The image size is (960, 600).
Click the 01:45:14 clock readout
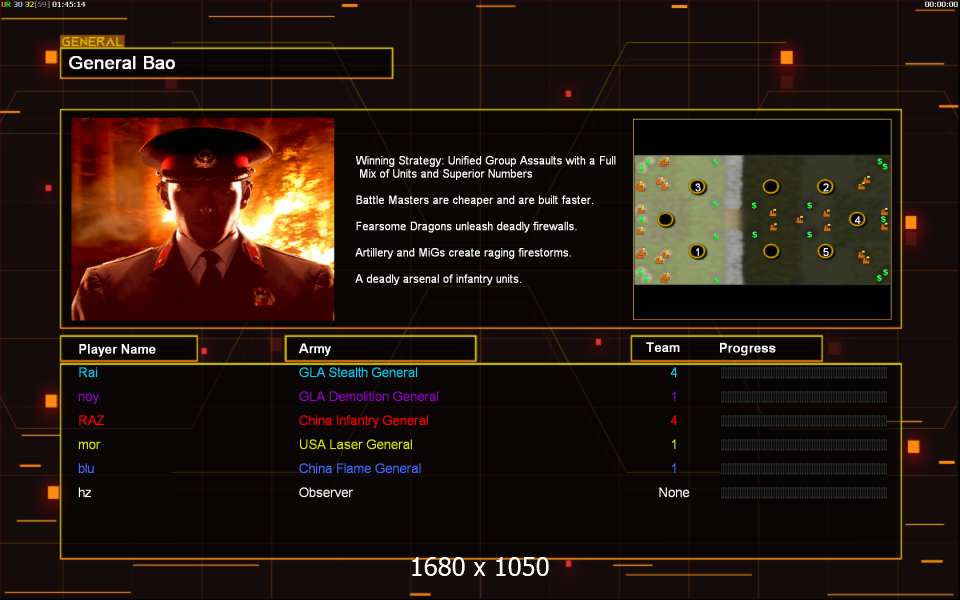click(x=69, y=4)
